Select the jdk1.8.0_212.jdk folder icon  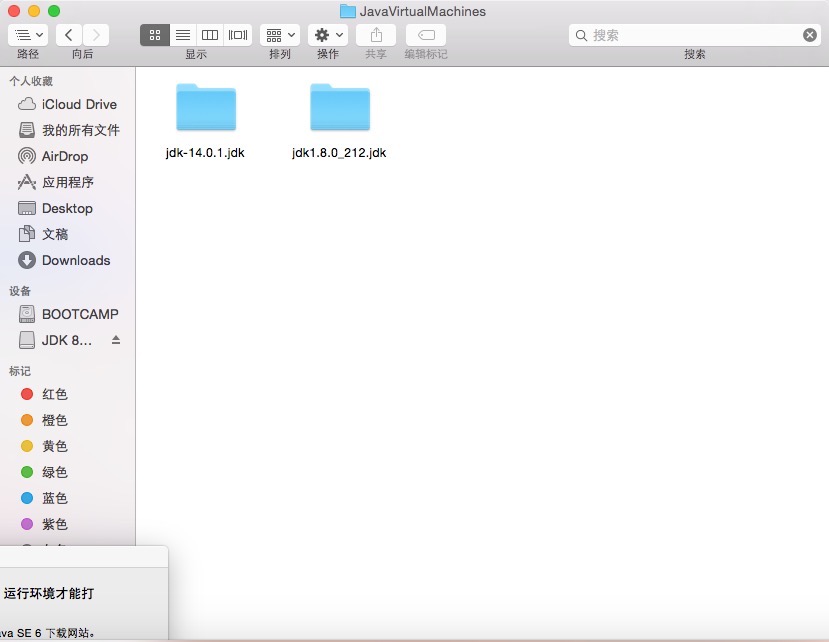coord(339,107)
